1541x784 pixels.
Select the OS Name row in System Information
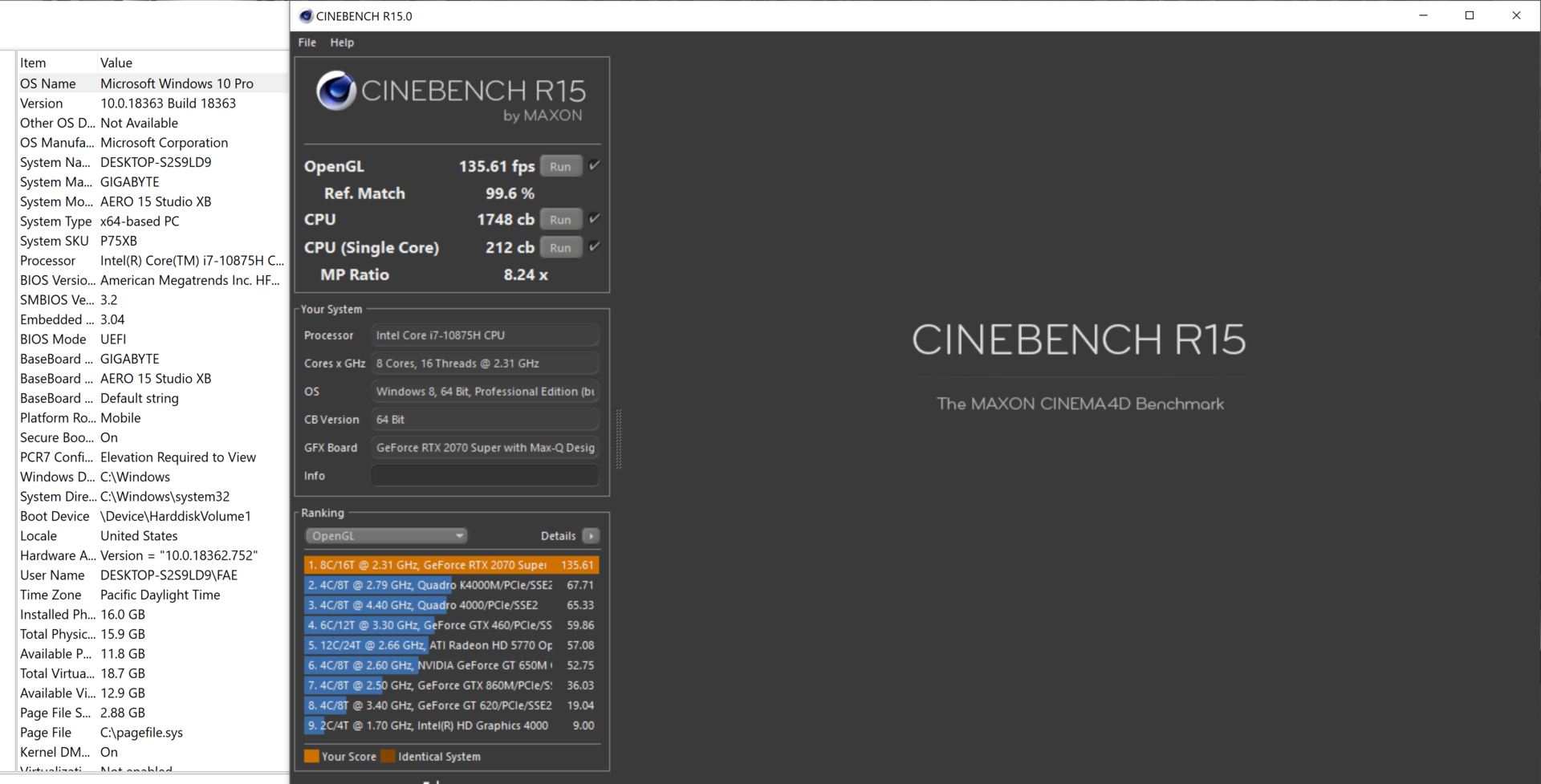(152, 83)
